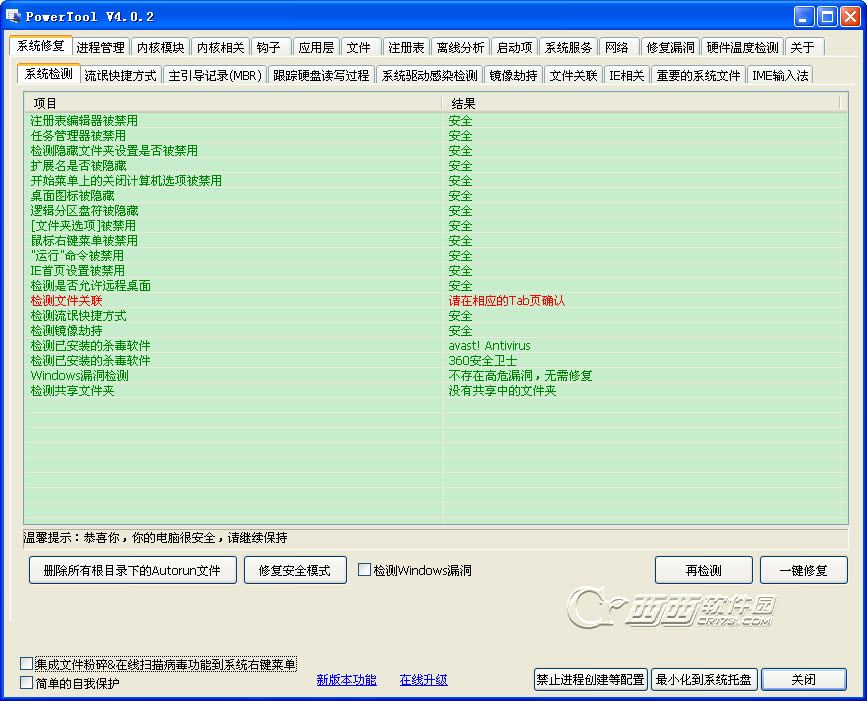Select the red 检测文件关联 result row
Viewport: 867px width, 701px height.
[x=436, y=301]
